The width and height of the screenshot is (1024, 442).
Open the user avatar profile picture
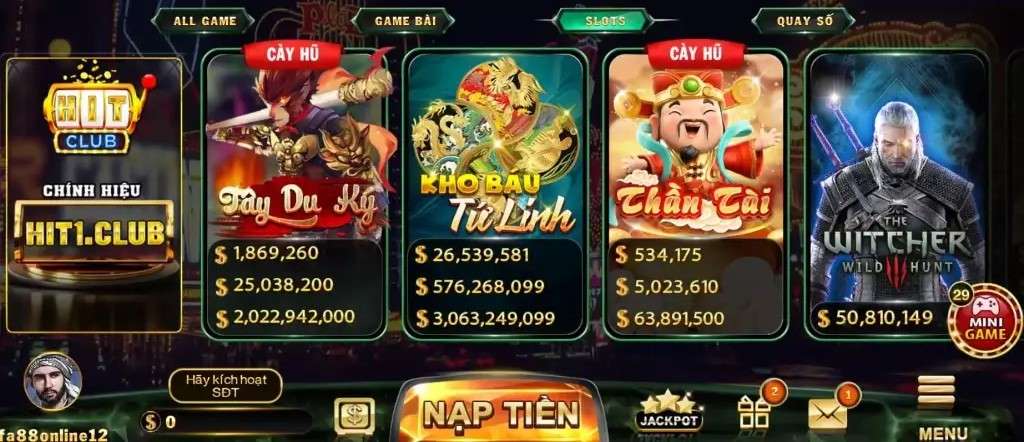[x=53, y=381]
